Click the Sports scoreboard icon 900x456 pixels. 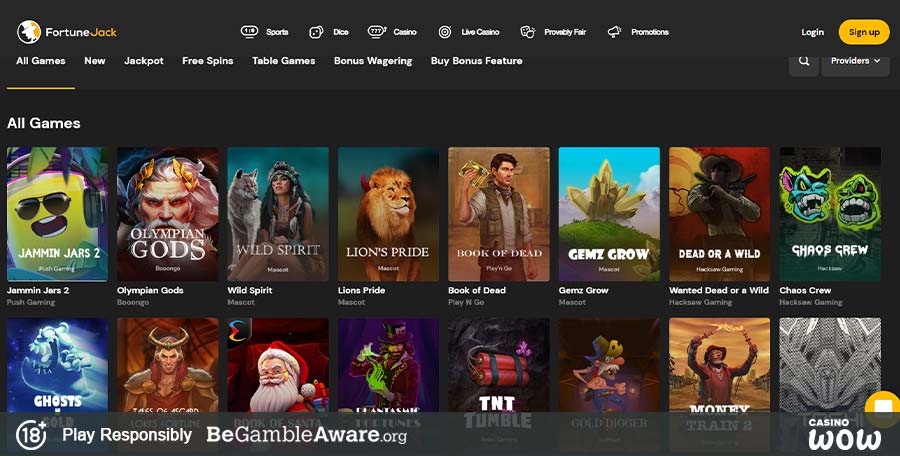(249, 32)
